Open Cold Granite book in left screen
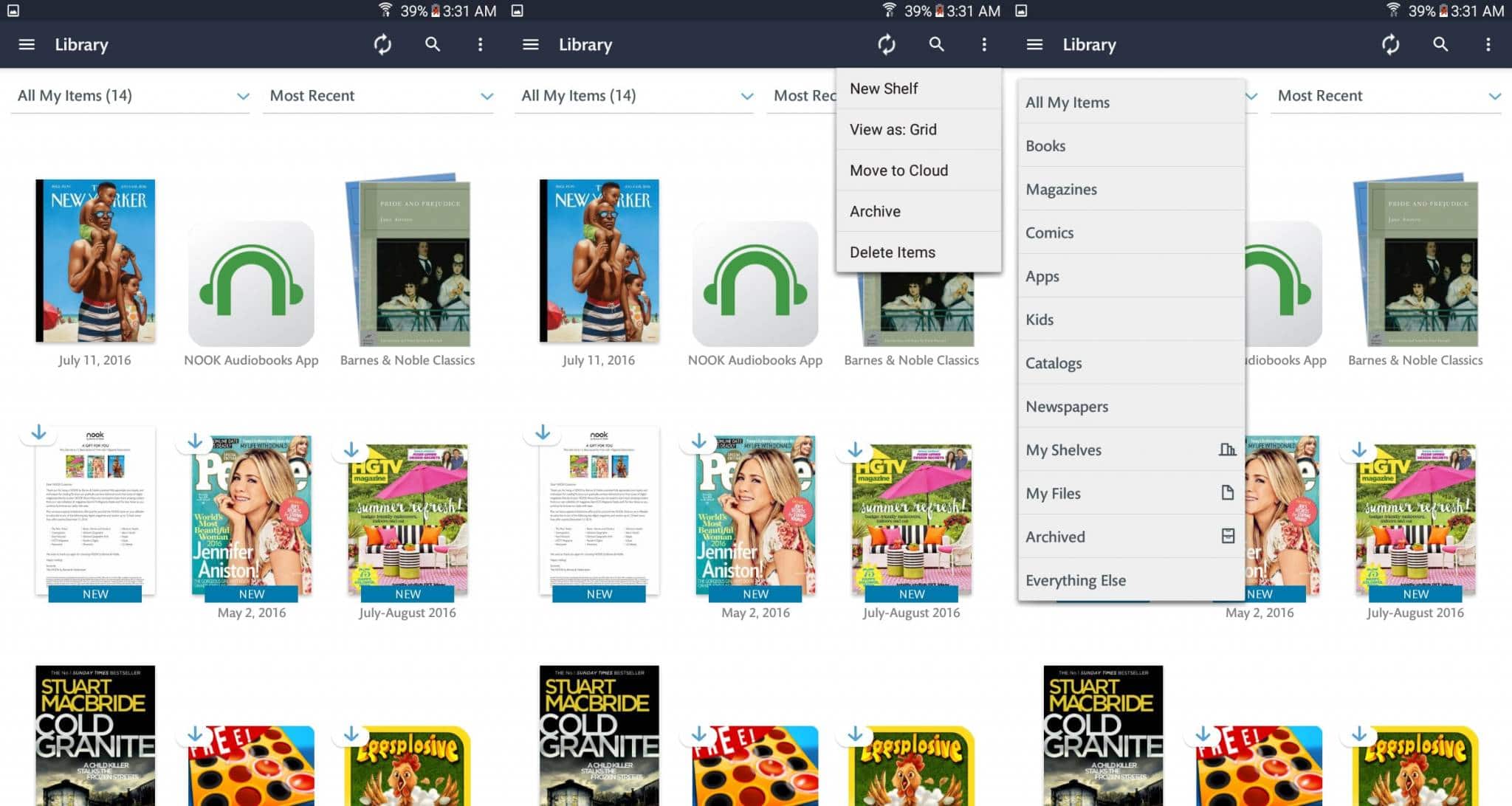The height and width of the screenshot is (806, 1512). (95, 735)
